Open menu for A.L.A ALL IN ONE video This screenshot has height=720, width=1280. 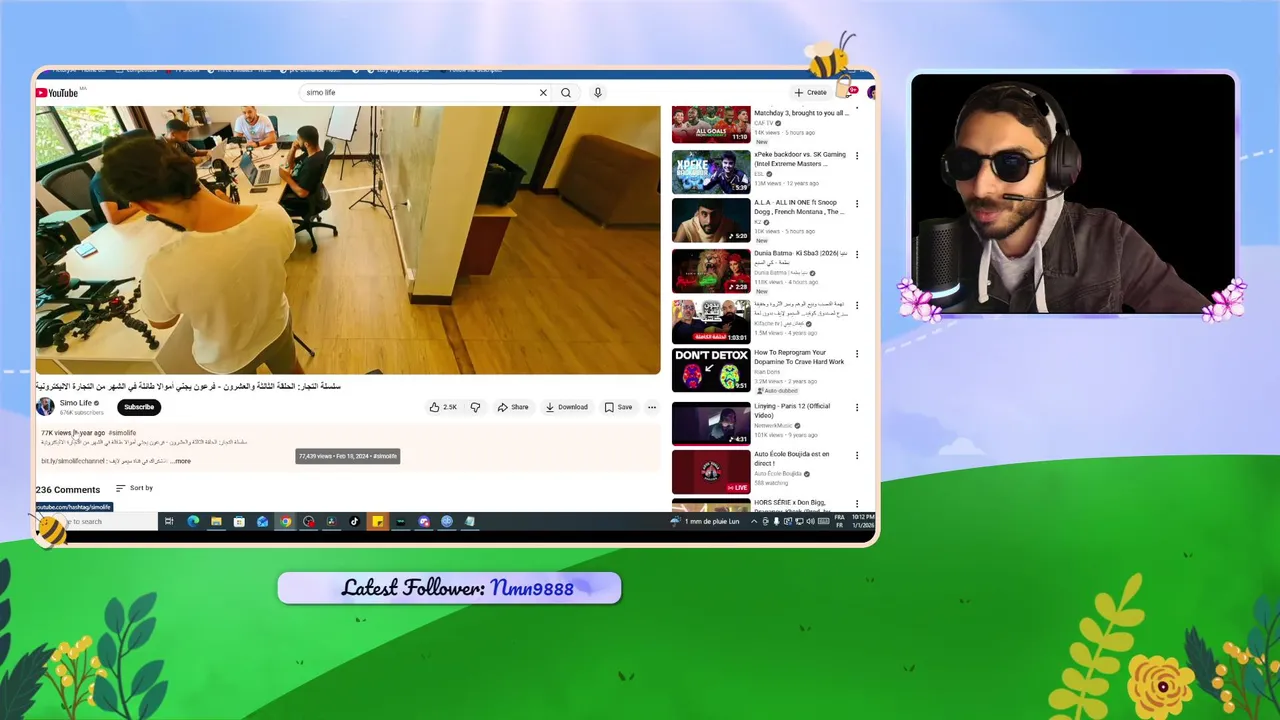click(x=857, y=204)
